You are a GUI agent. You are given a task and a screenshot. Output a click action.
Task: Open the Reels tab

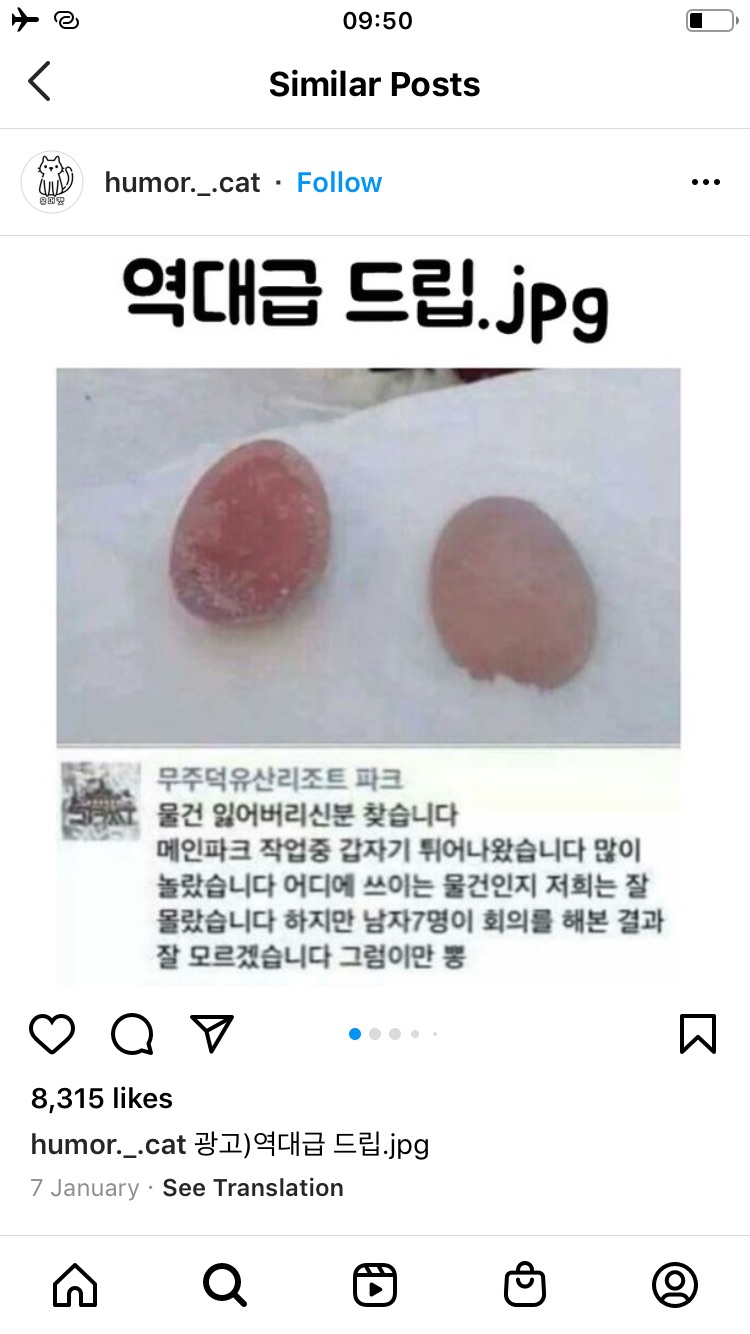pos(375,1285)
